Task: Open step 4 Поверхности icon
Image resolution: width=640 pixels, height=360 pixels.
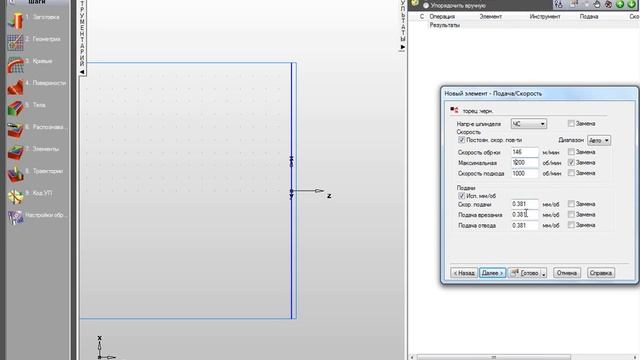Action: point(15,86)
